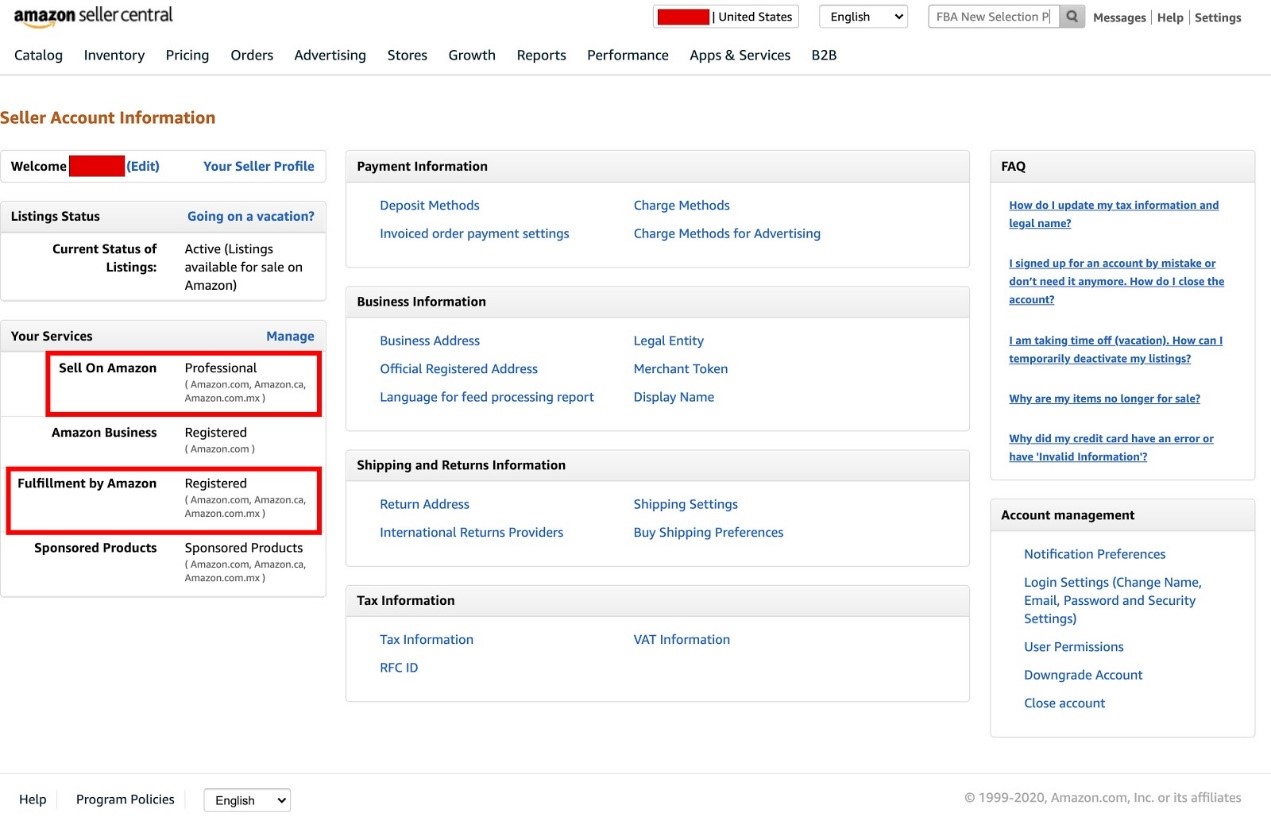Open FAQ about items no longer for sale
The image size is (1271, 832).
point(1104,398)
